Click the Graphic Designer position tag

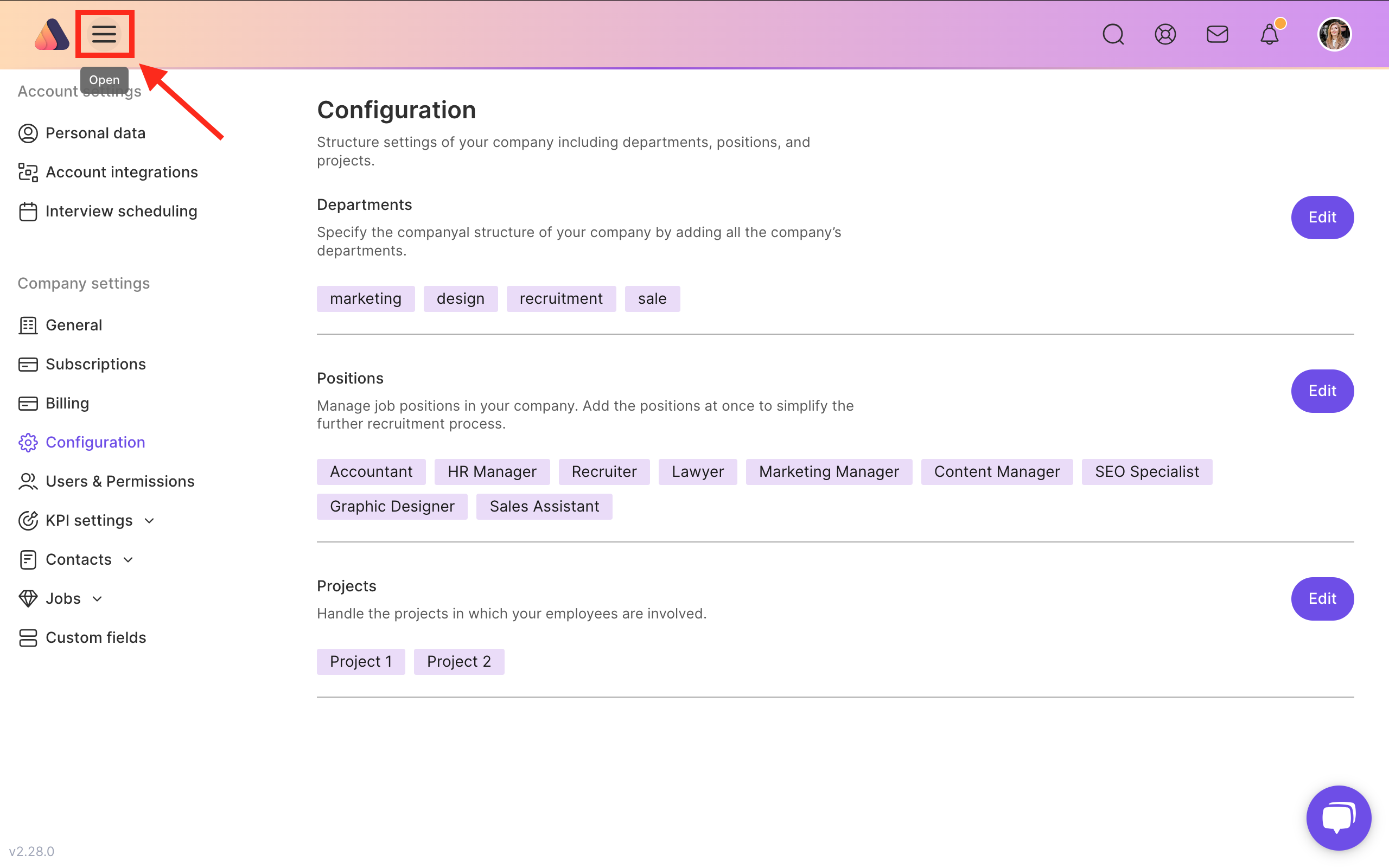[x=392, y=506]
